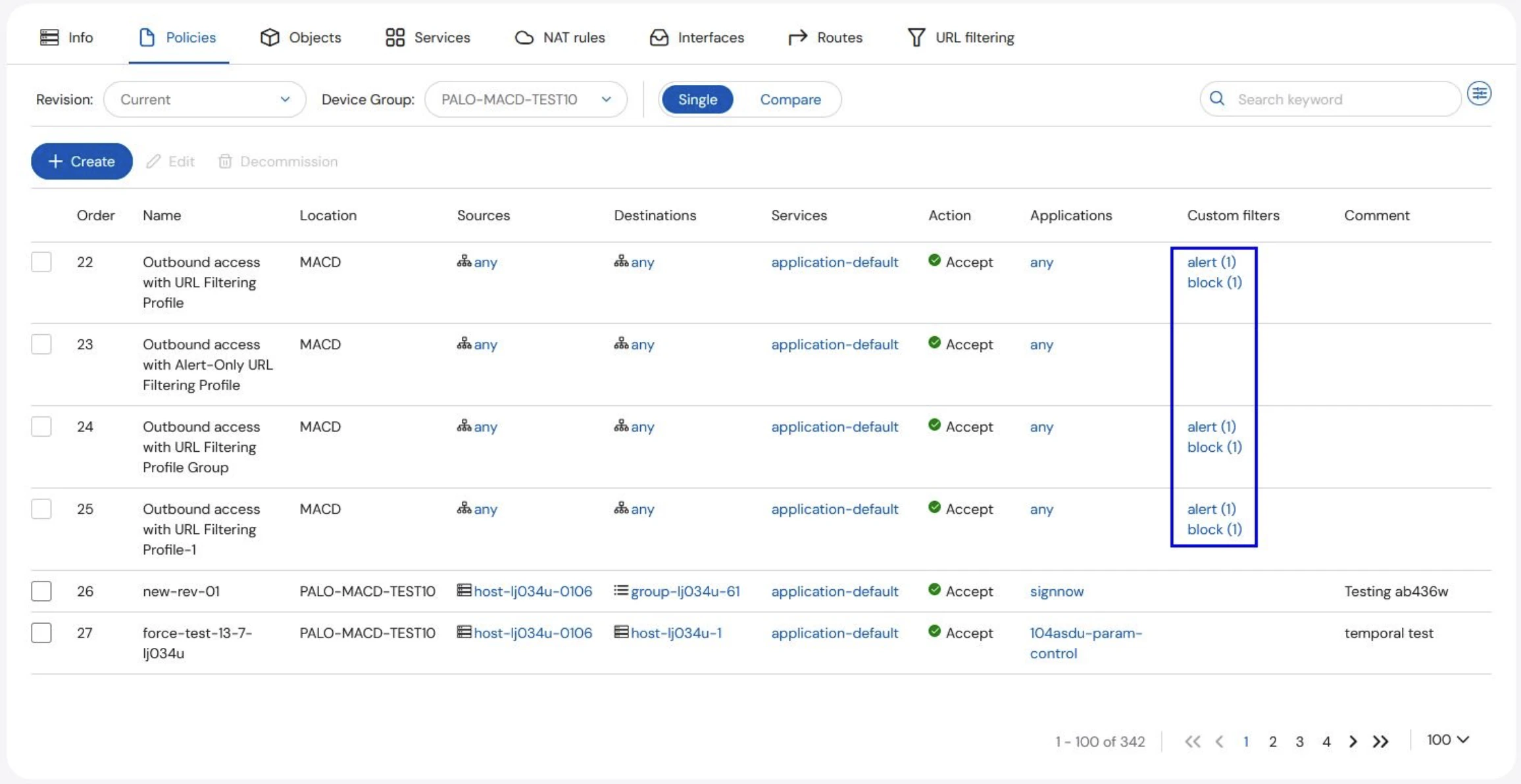1521x784 pixels.
Task: Click the network icon for rule 22 source
Action: click(464, 261)
